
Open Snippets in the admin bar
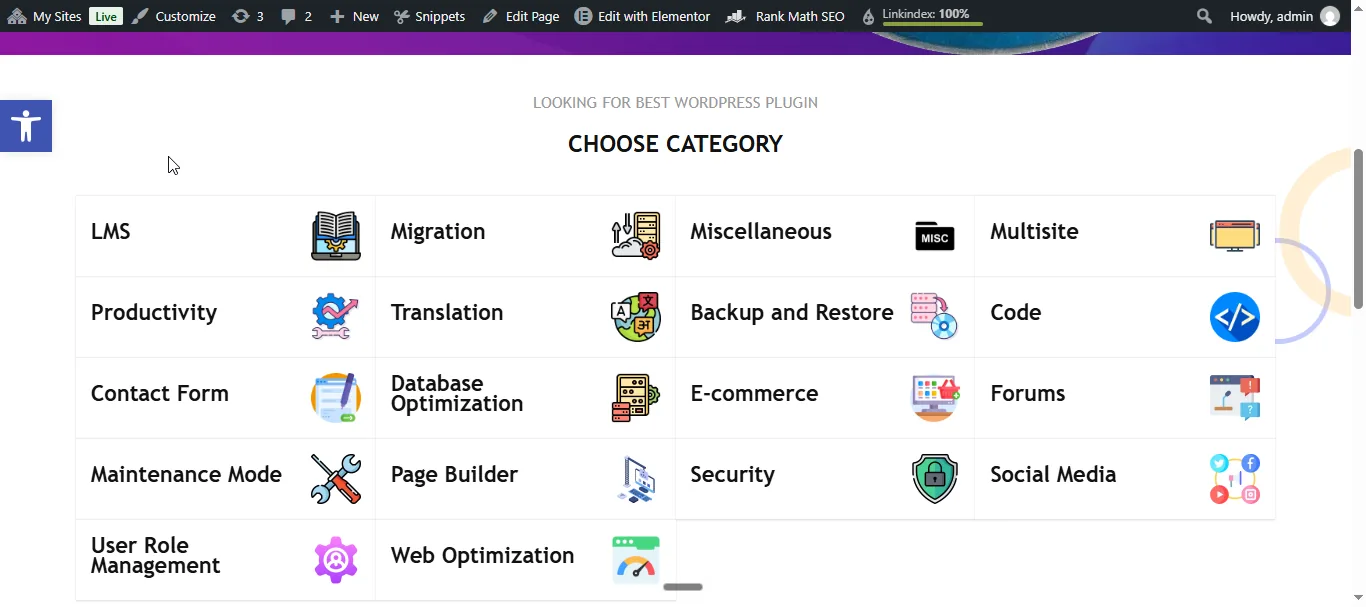[x=429, y=16]
